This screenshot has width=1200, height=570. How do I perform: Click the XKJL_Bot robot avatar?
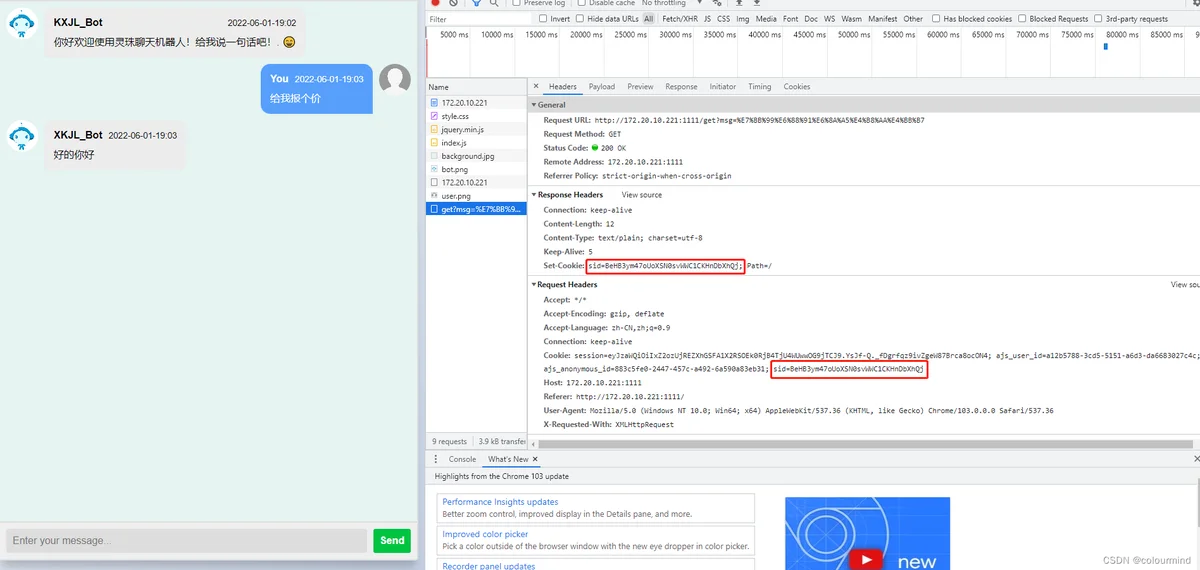22,137
